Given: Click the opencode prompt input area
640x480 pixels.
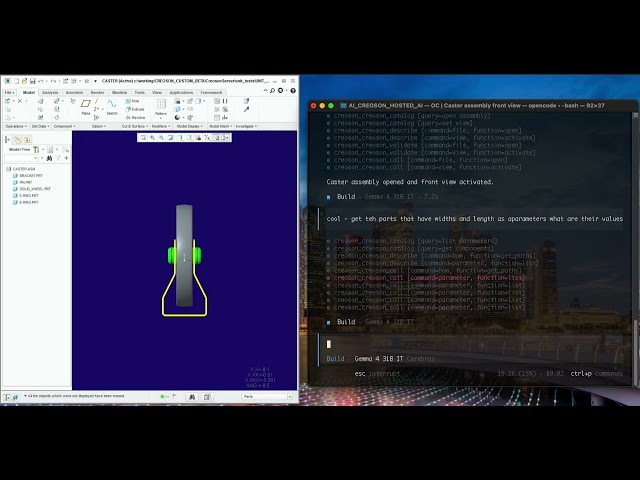Looking at the screenshot, I should click(473, 344).
